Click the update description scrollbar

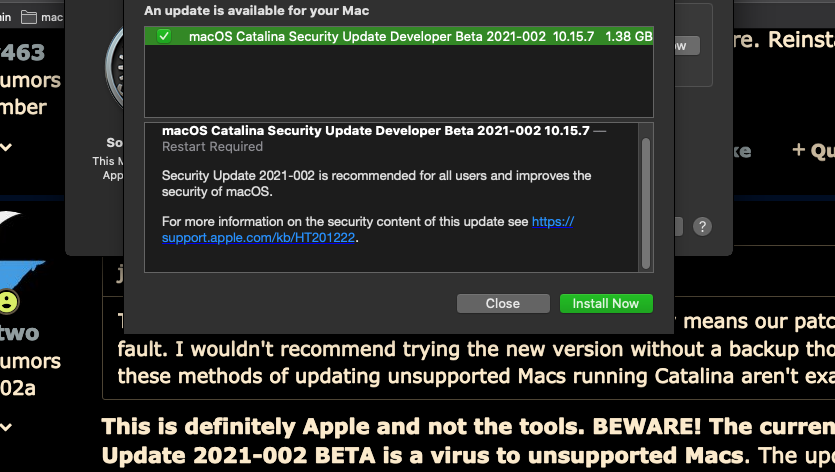[646, 204]
